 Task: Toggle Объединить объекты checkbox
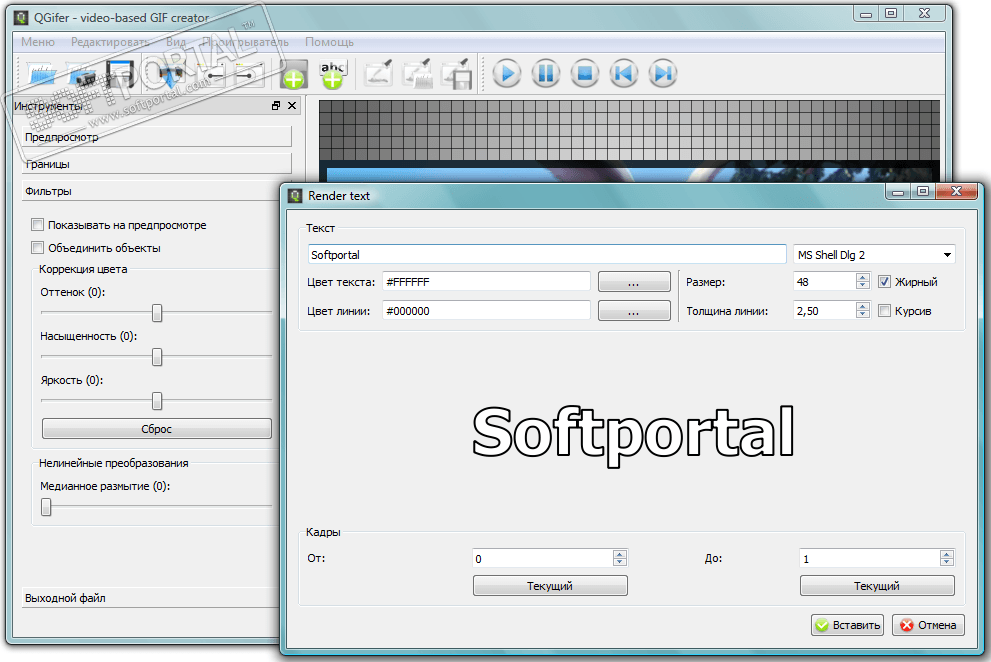(x=37, y=247)
